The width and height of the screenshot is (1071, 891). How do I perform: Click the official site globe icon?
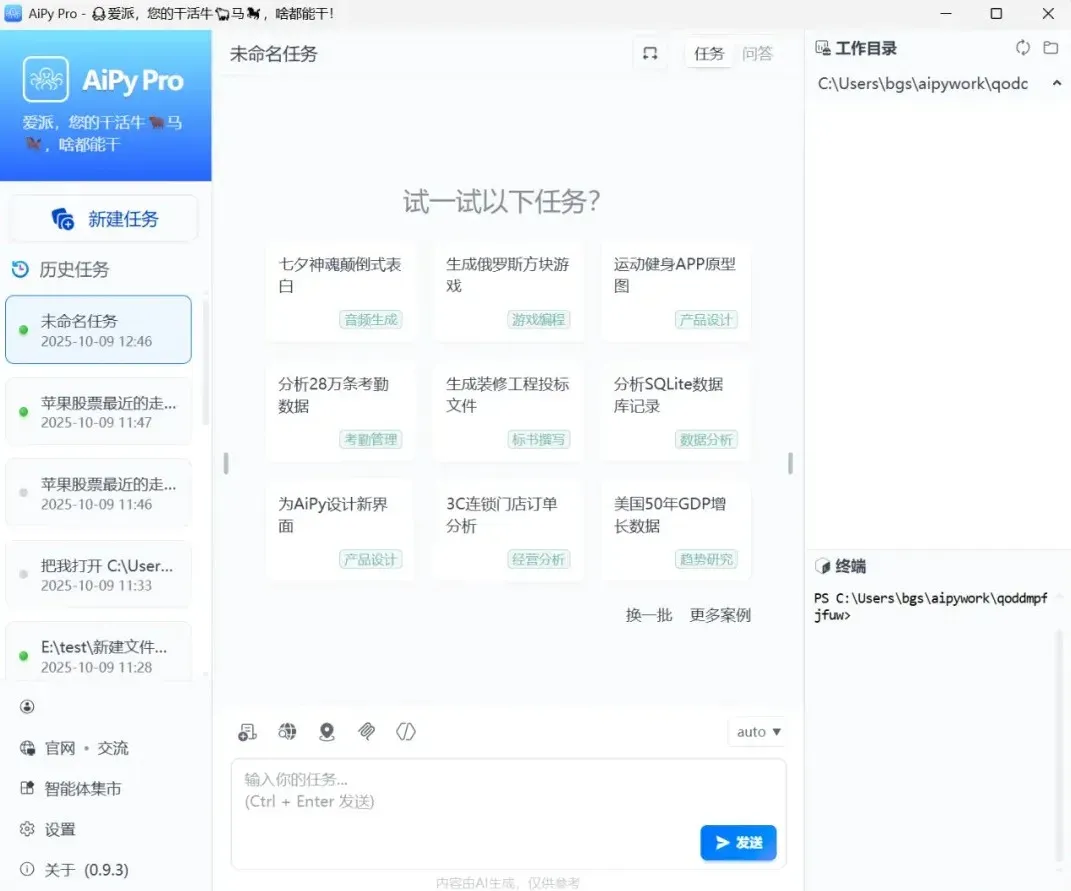pyautogui.click(x=27, y=748)
